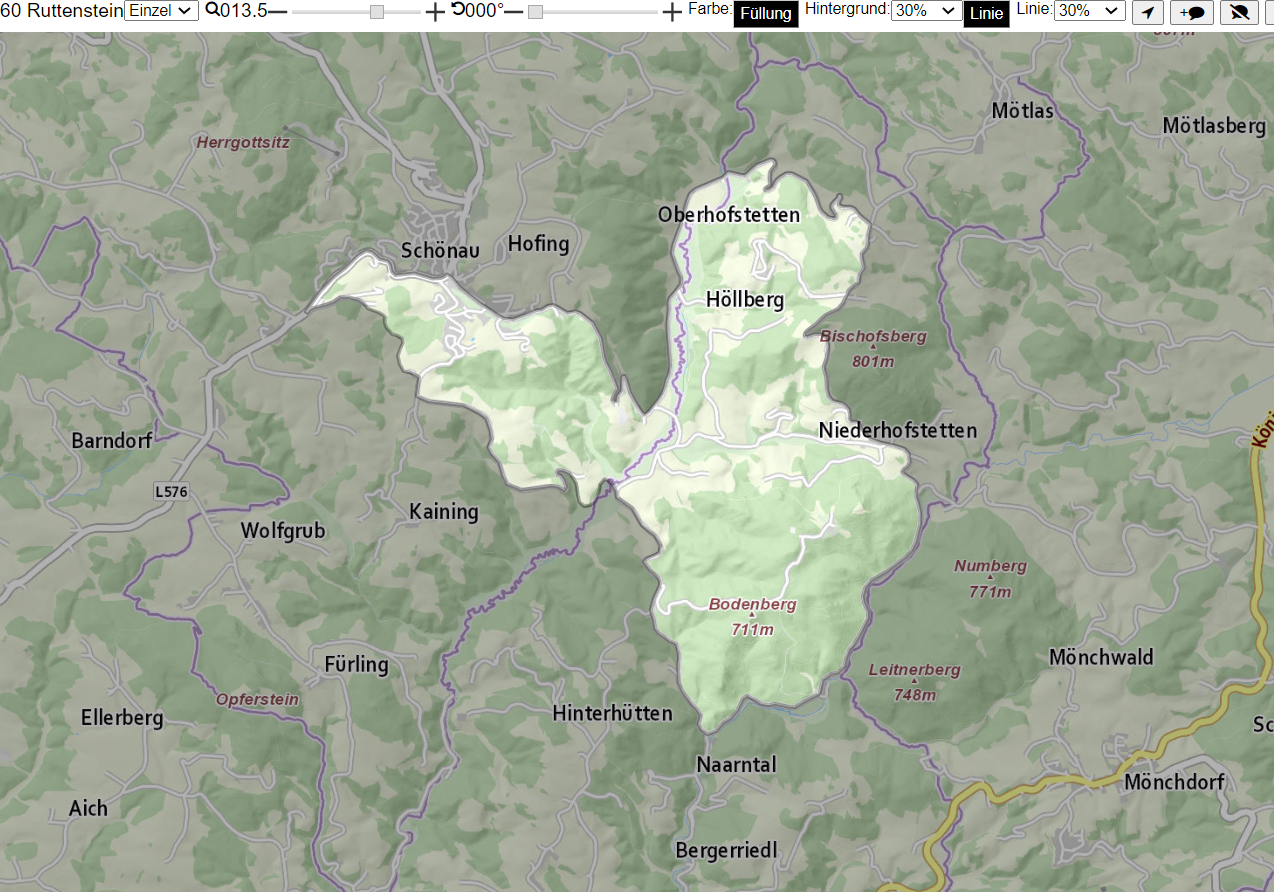This screenshot has height=892, width=1274.
Task: Click the Schönau town label on map
Action: (441, 251)
